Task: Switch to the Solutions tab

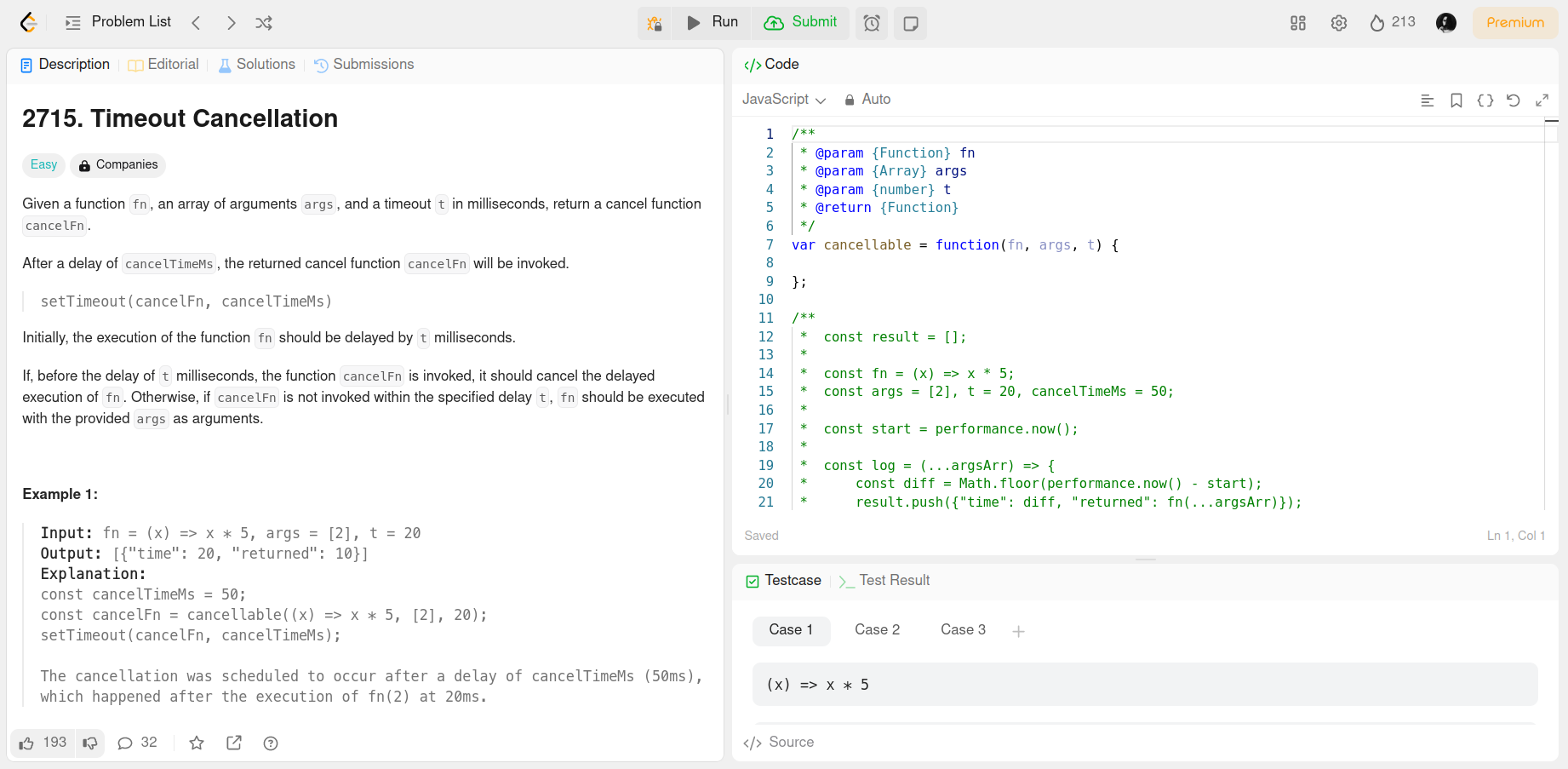Action: 257,65
